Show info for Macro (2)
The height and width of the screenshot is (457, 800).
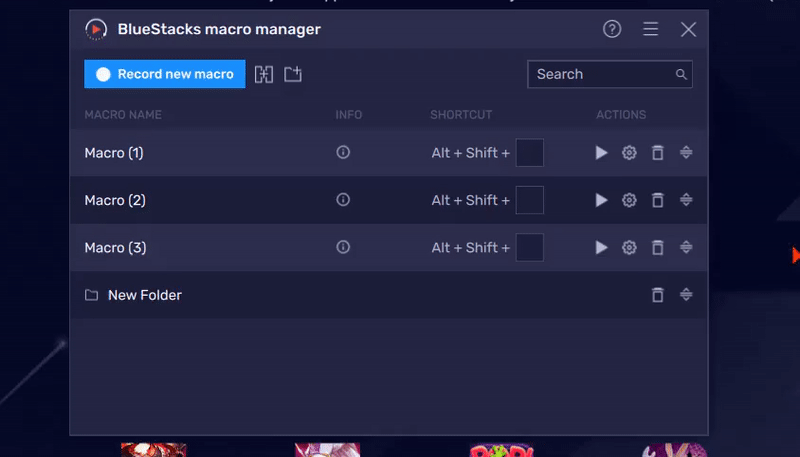(343, 199)
